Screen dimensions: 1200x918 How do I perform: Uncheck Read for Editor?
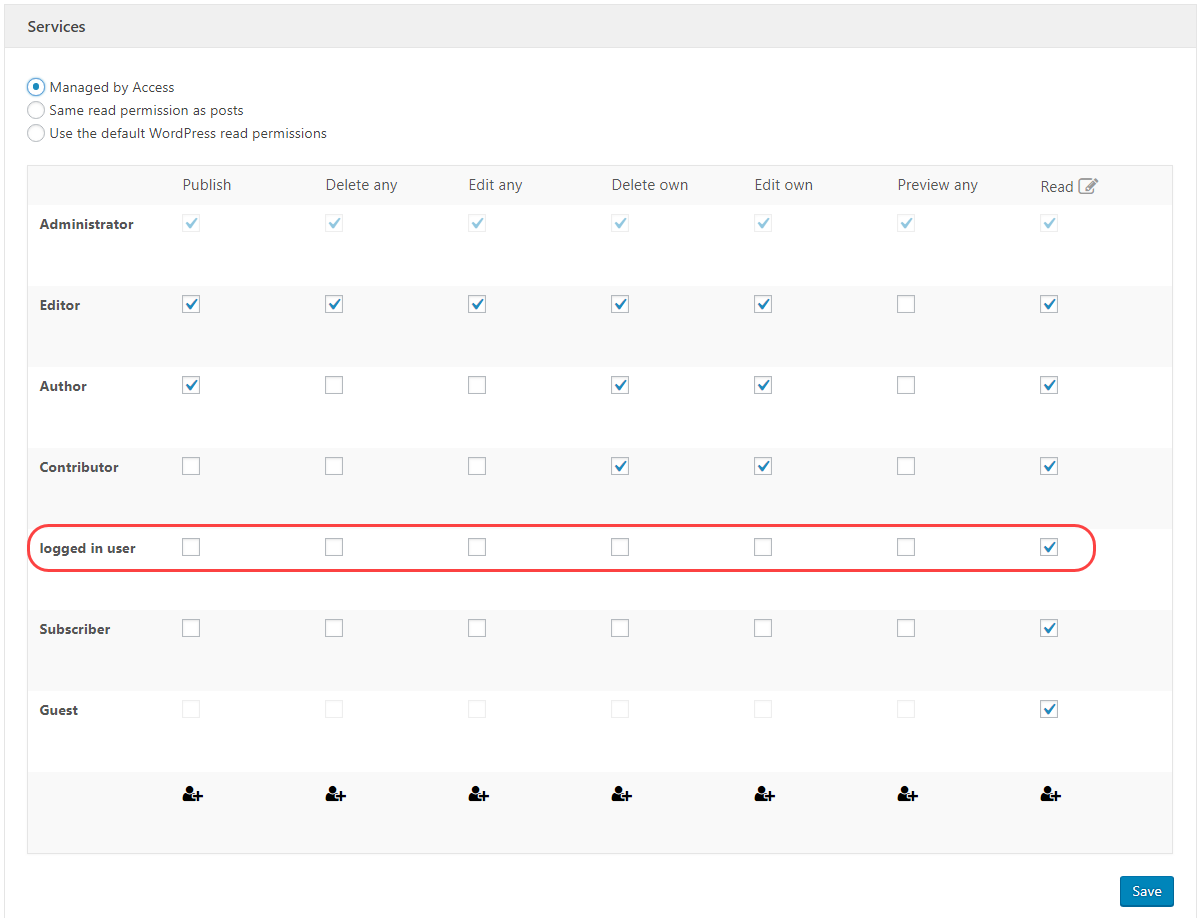click(x=1049, y=304)
